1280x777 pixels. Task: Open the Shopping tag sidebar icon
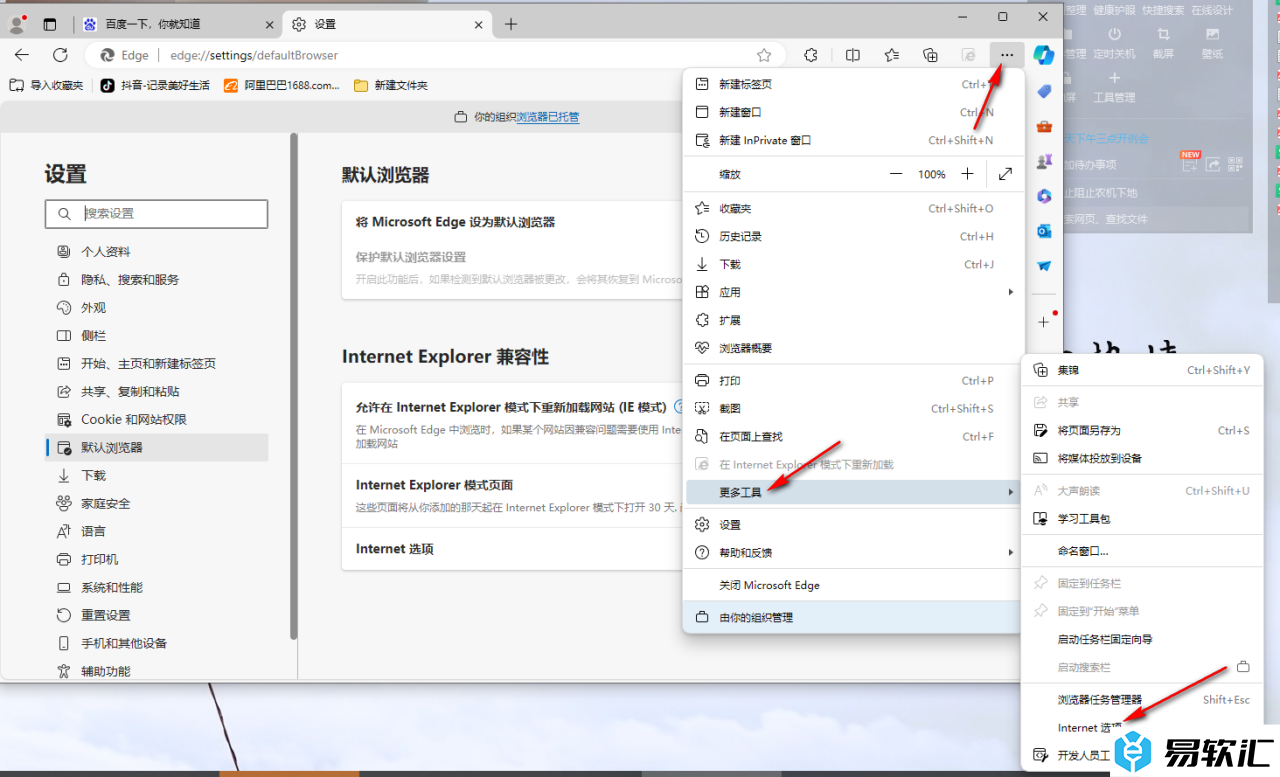(1044, 91)
